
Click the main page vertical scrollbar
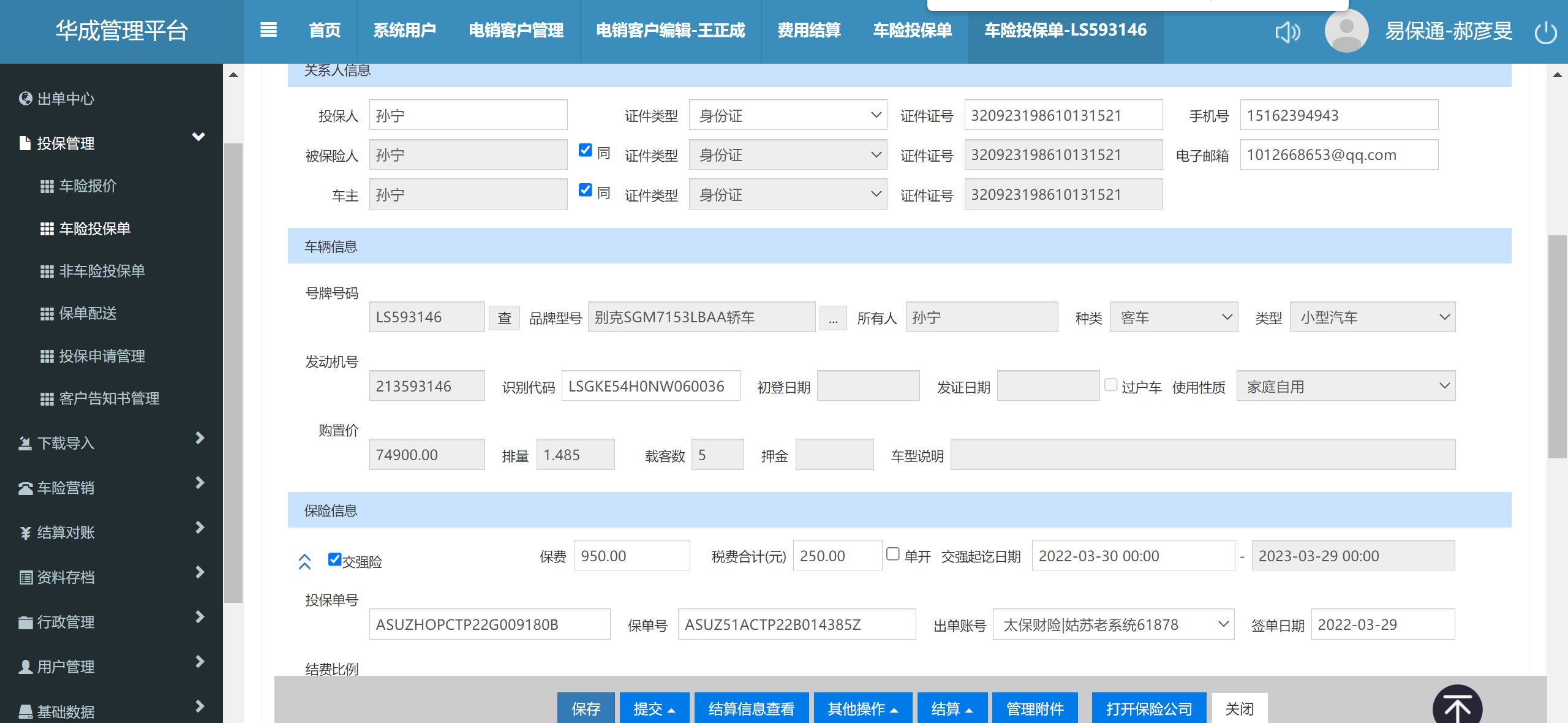(x=1556, y=346)
